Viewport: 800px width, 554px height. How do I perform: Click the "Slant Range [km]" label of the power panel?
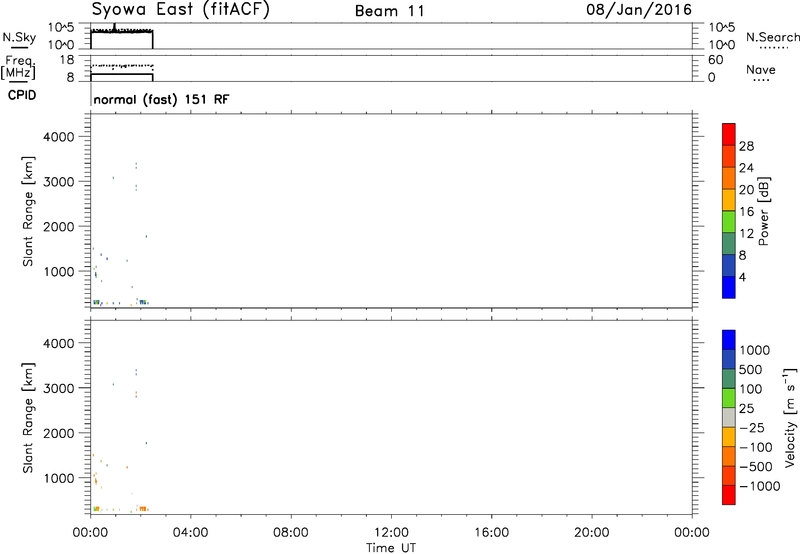[28, 211]
